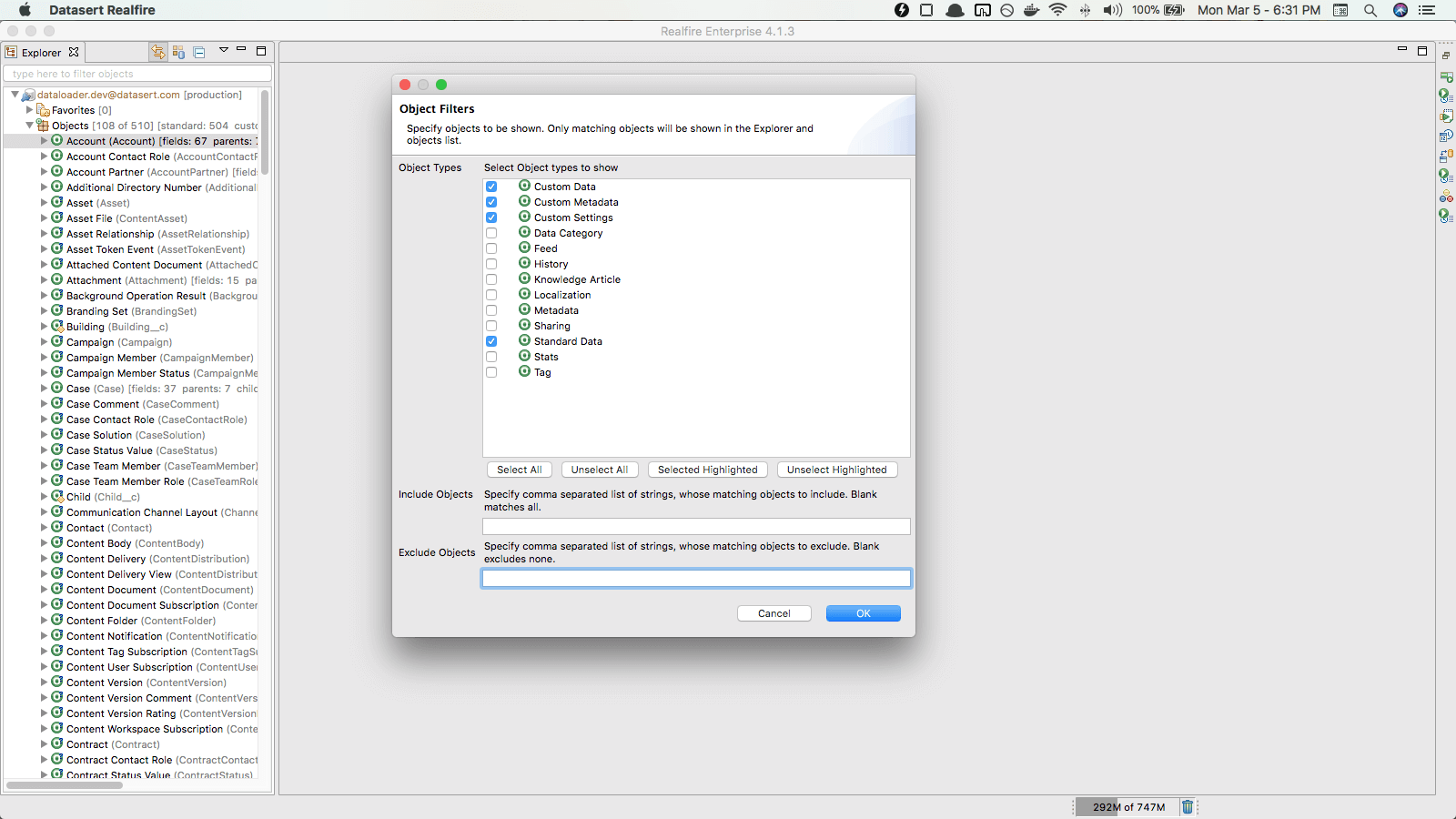Click the Explorer horizontal scrollbar
1456x819 pixels.
[65, 784]
